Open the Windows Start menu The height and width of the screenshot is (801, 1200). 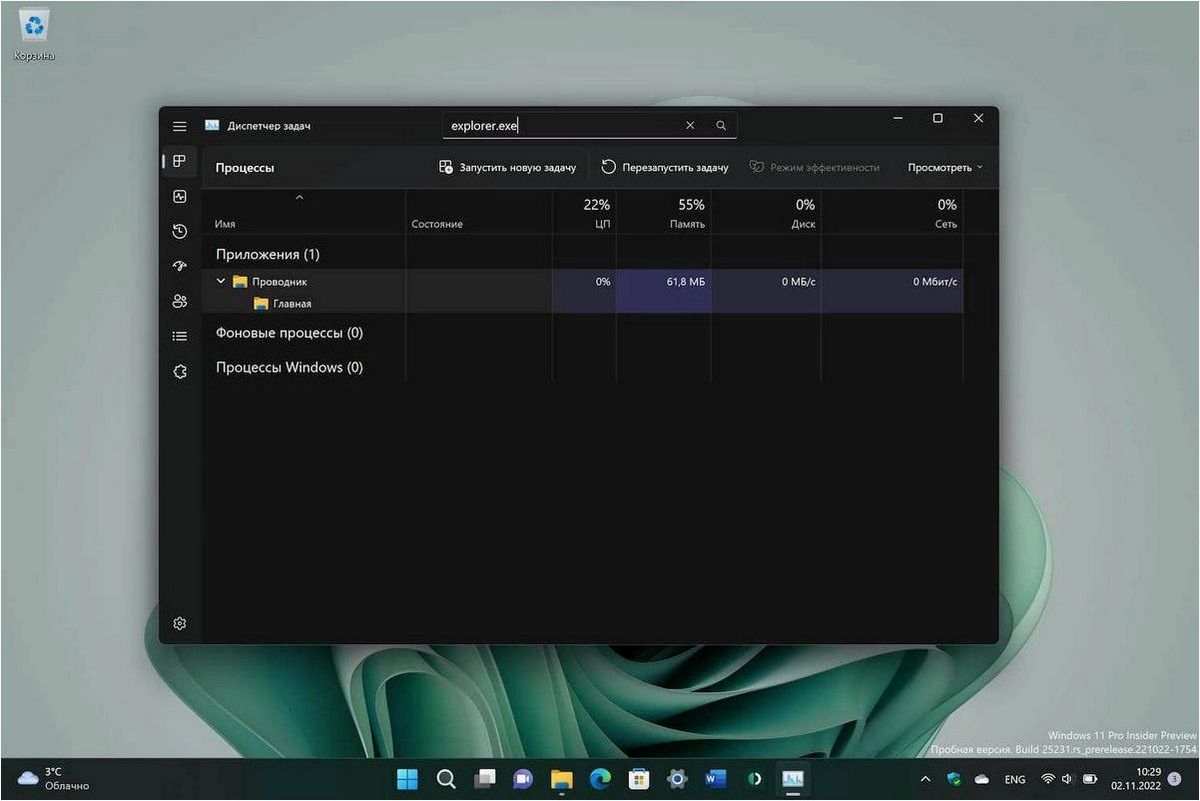pyautogui.click(x=408, y=779)
